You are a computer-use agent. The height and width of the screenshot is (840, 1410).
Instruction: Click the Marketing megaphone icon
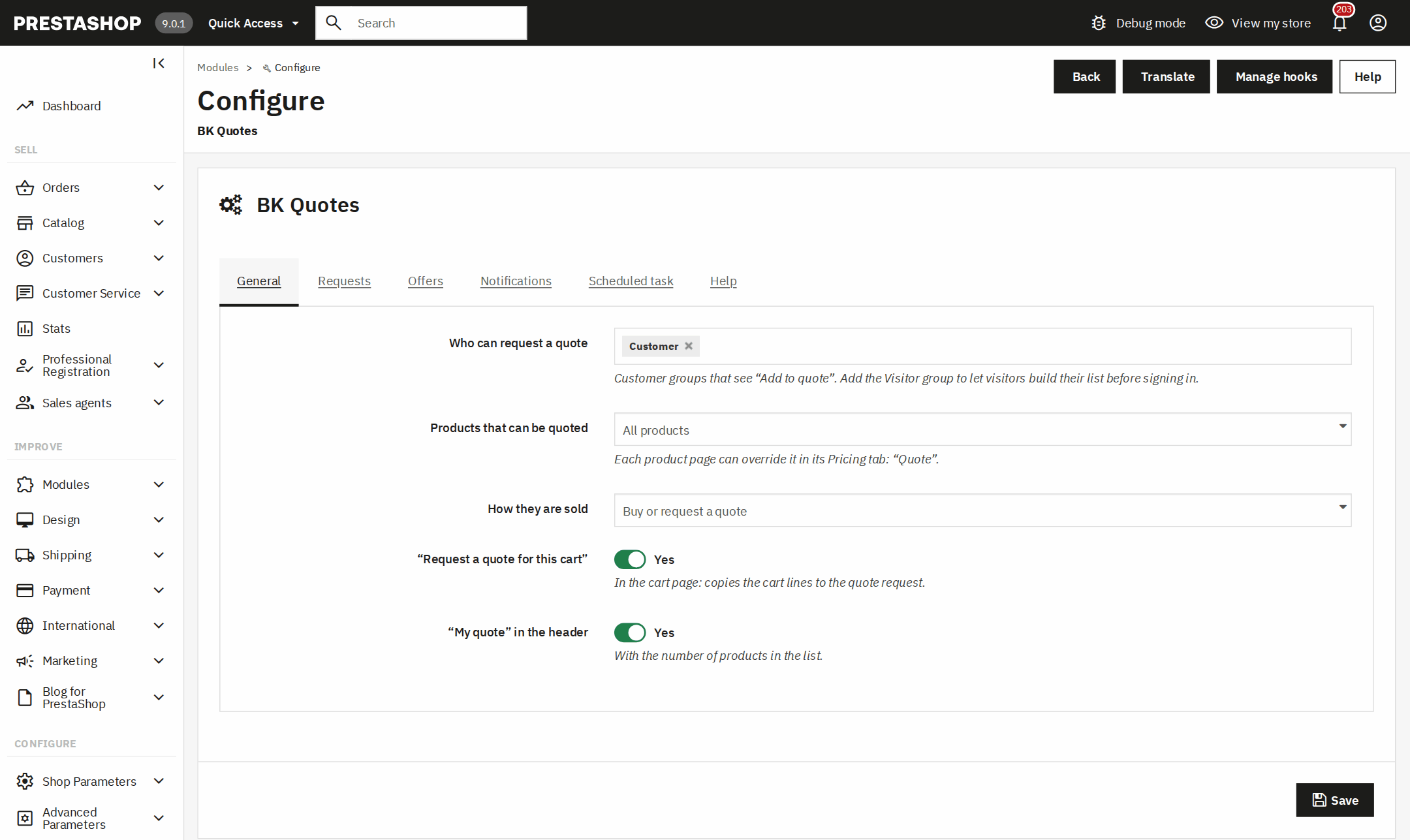(x=25, y=661)
